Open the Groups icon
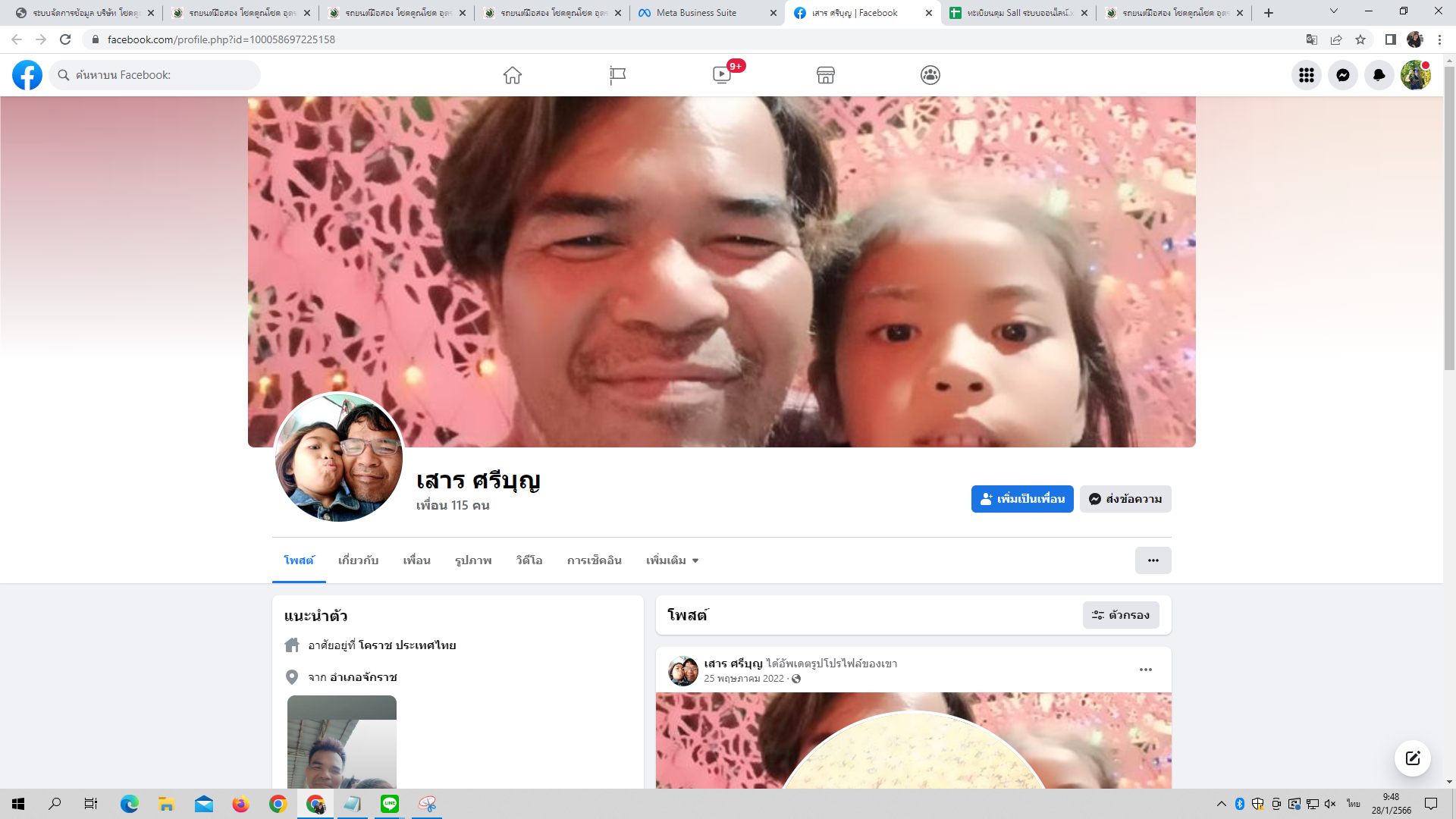 (930, 75)
